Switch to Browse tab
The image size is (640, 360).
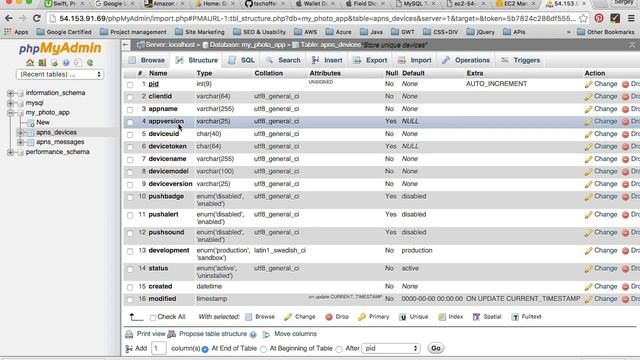147,60
